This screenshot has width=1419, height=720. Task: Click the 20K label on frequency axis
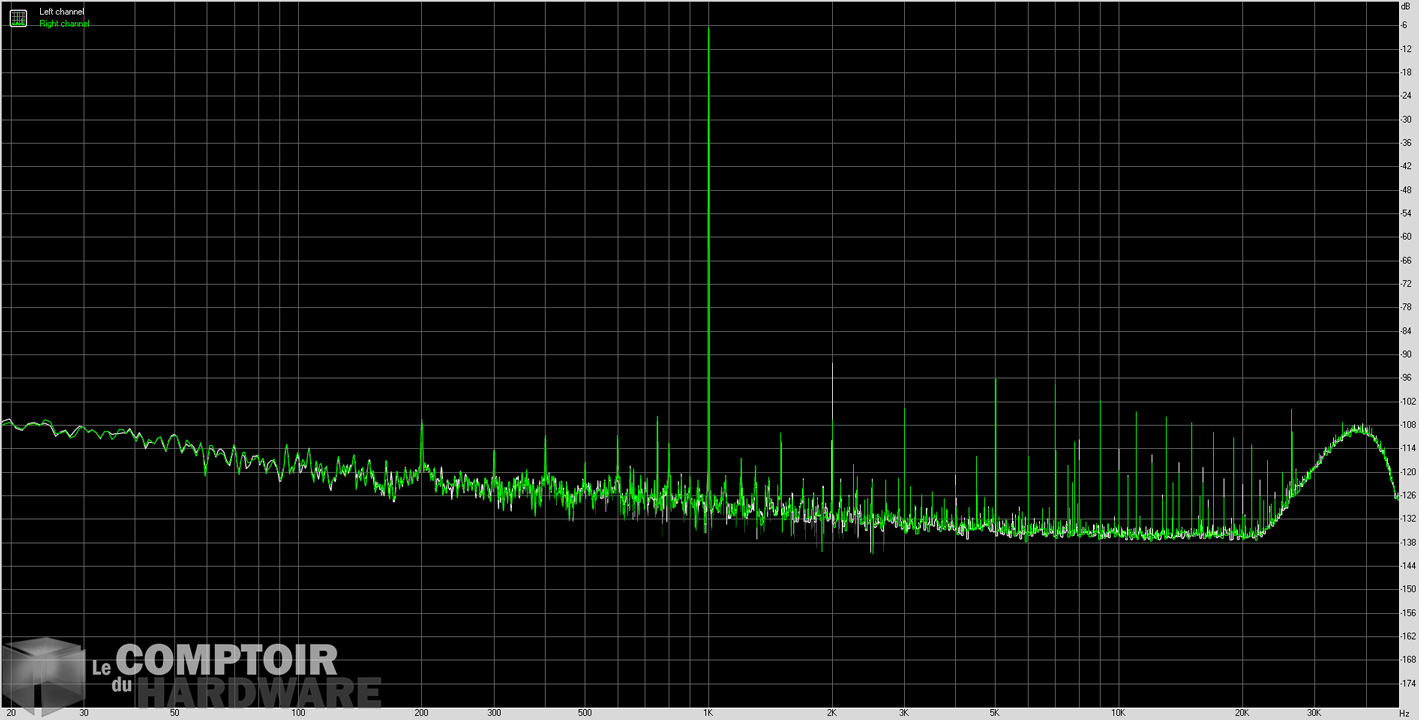tap(1241, 713)
